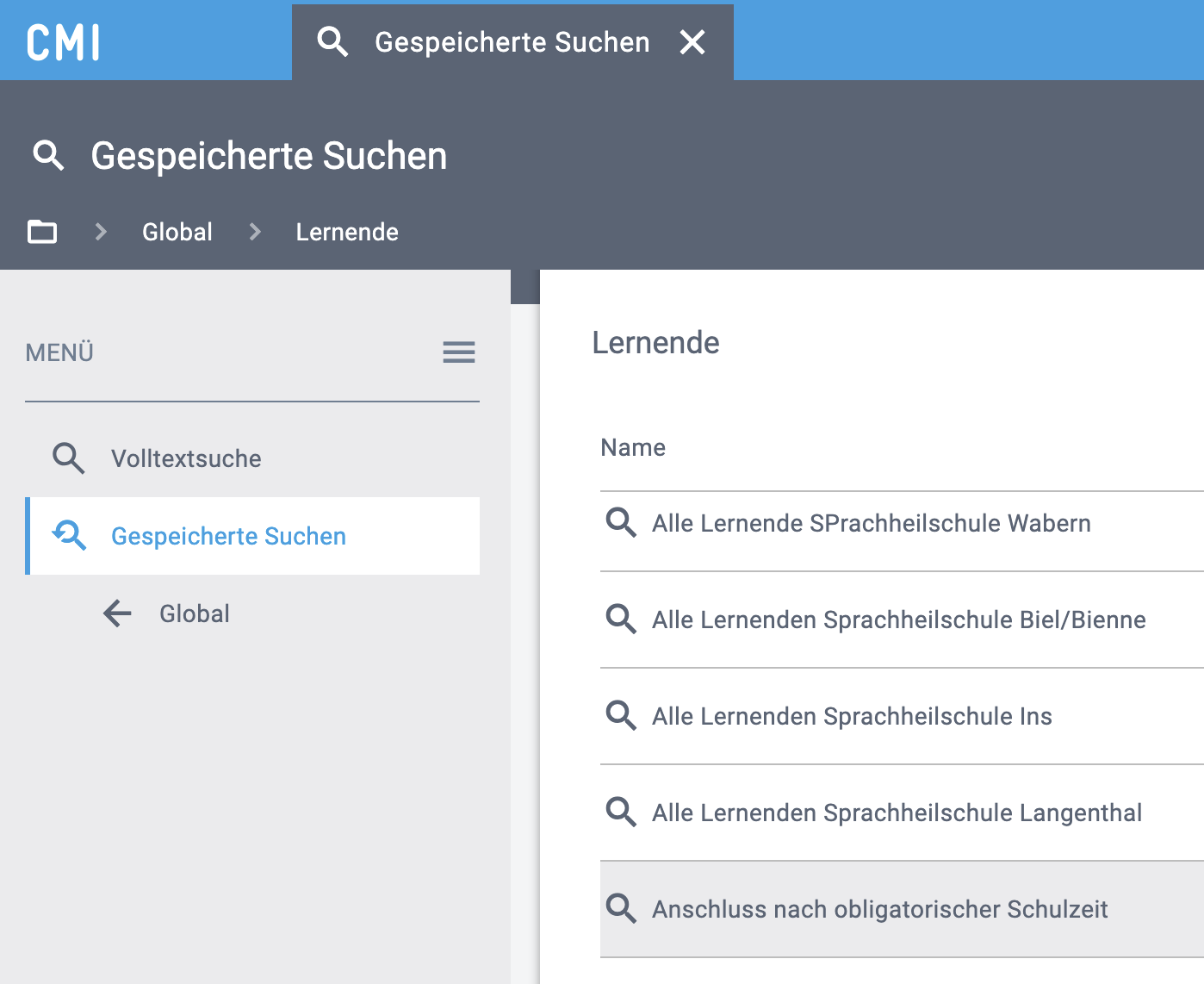Image resolution: width=1204 pixels, height=984 pixels.
Task: Open Alle Lernende SPrachheilschule Wabern search
Action: [871, 523]
